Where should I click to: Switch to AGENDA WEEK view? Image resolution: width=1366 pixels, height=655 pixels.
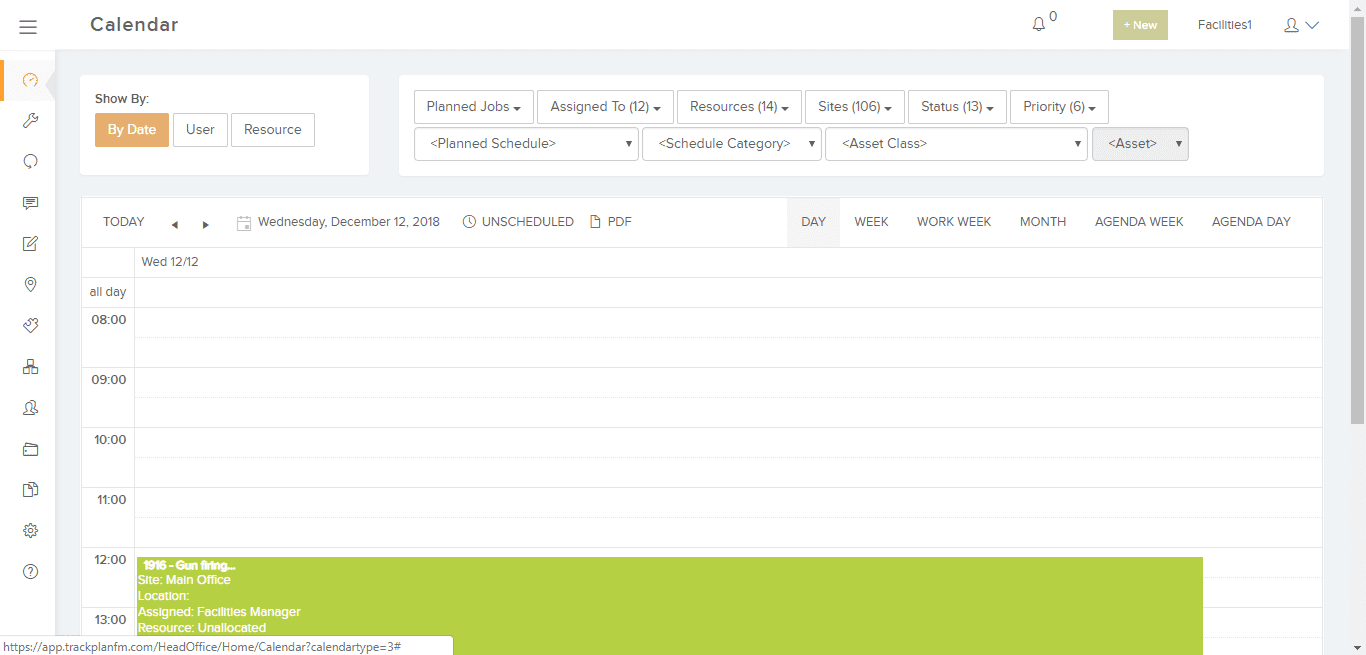(x=1139, y=222)
